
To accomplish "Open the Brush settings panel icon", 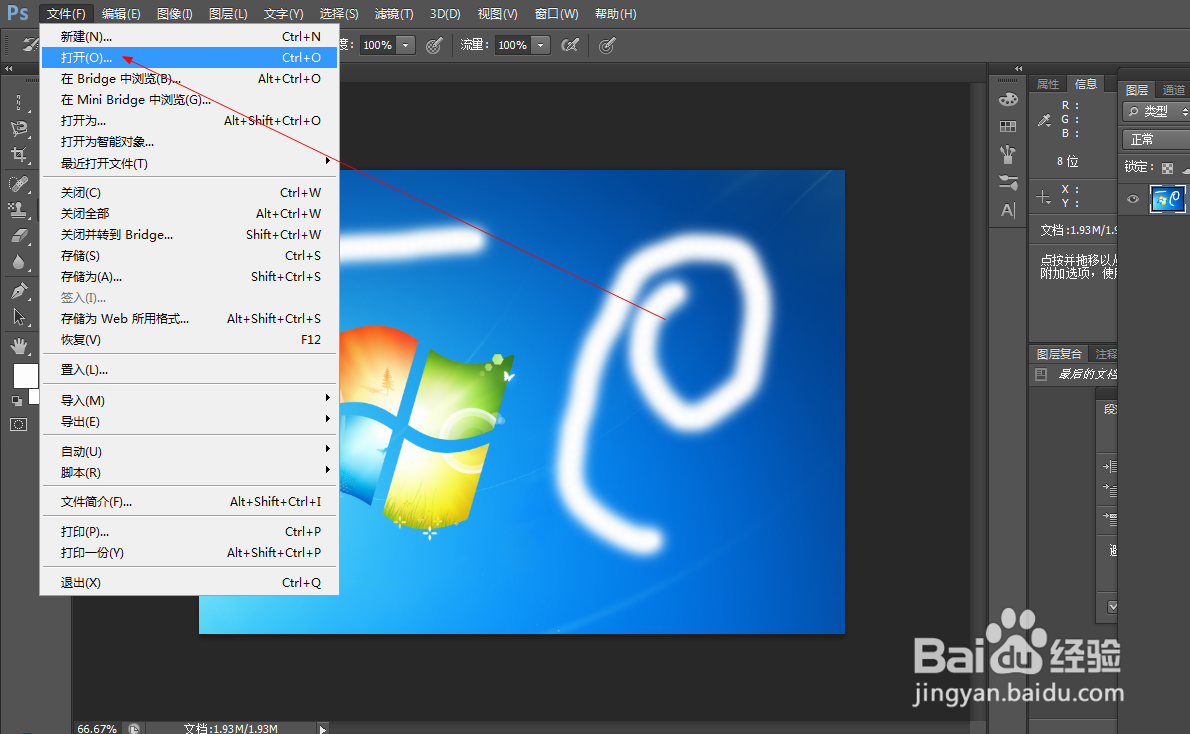I will (x=1008, y=182).
